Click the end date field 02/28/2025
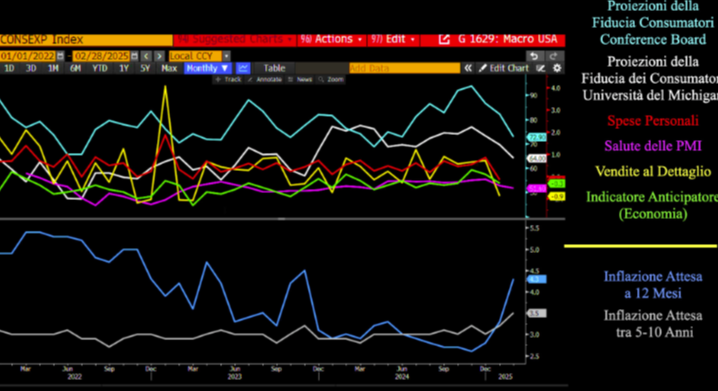The image size is (718, 391). click(x=101, y=56)
